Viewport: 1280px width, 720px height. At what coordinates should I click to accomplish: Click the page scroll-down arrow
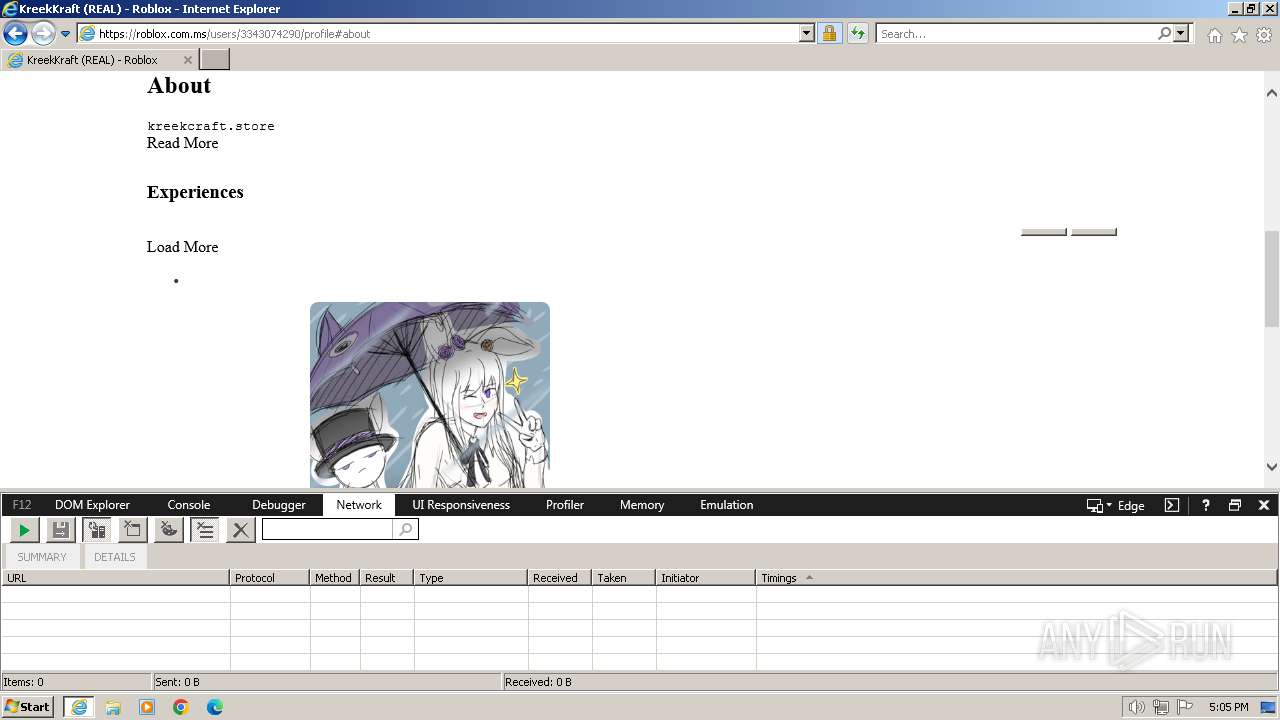(1272, 466)
